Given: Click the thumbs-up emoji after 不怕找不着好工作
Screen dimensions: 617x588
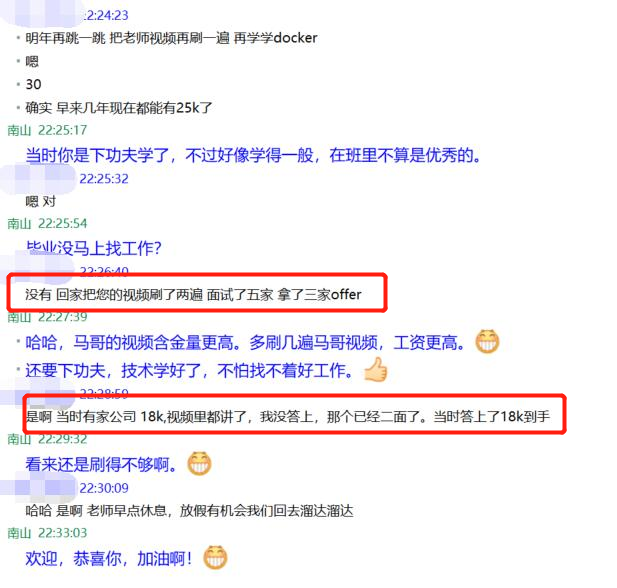Looking at the screenshot, I should point(376,370).
